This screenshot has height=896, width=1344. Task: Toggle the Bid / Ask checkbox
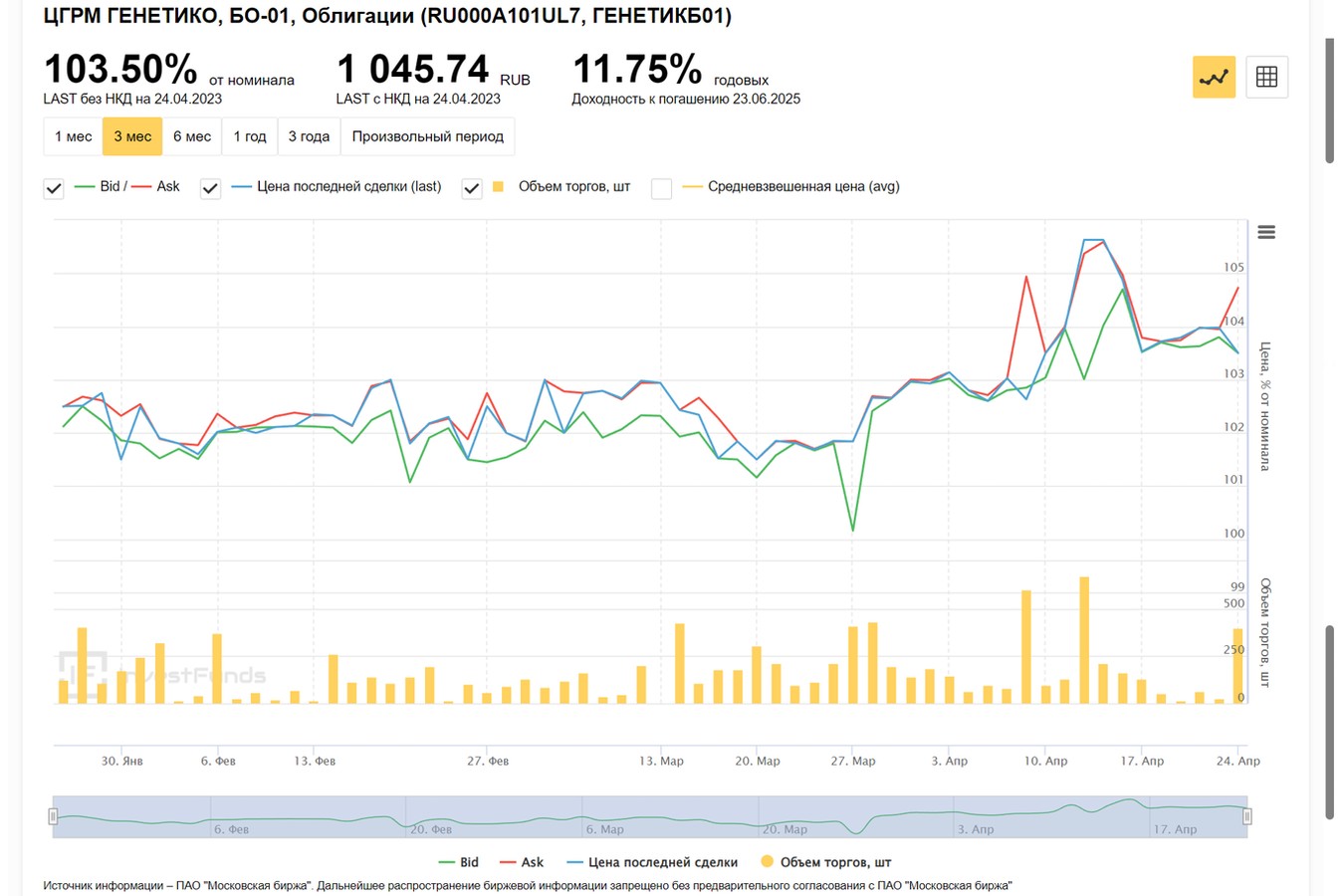click(54, 188)
